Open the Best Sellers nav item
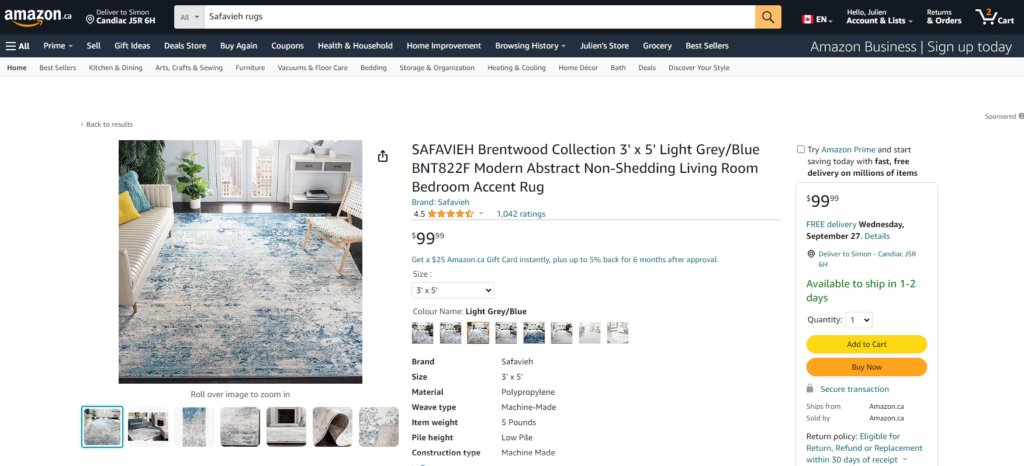 point(707,46)
